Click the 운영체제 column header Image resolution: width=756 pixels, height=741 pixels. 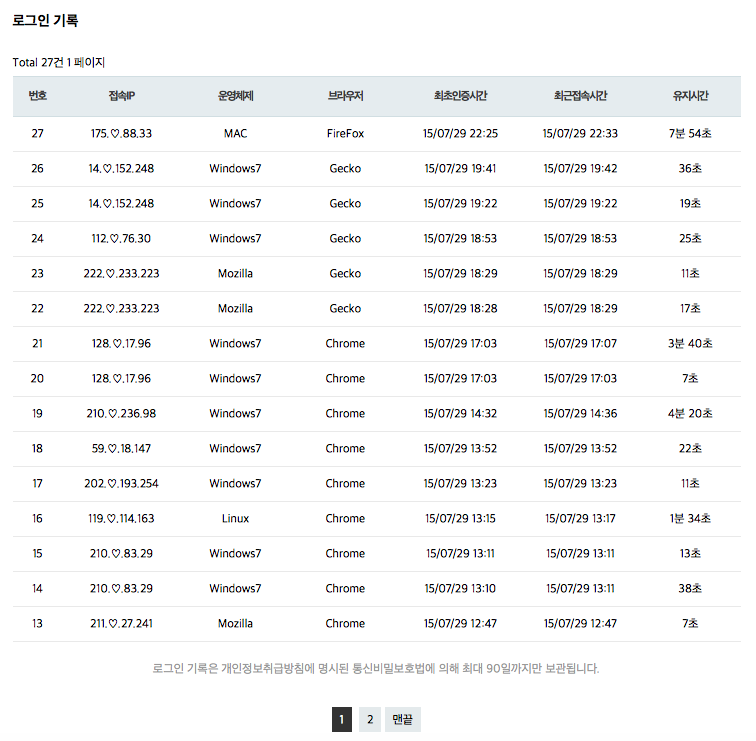[235, 96]
